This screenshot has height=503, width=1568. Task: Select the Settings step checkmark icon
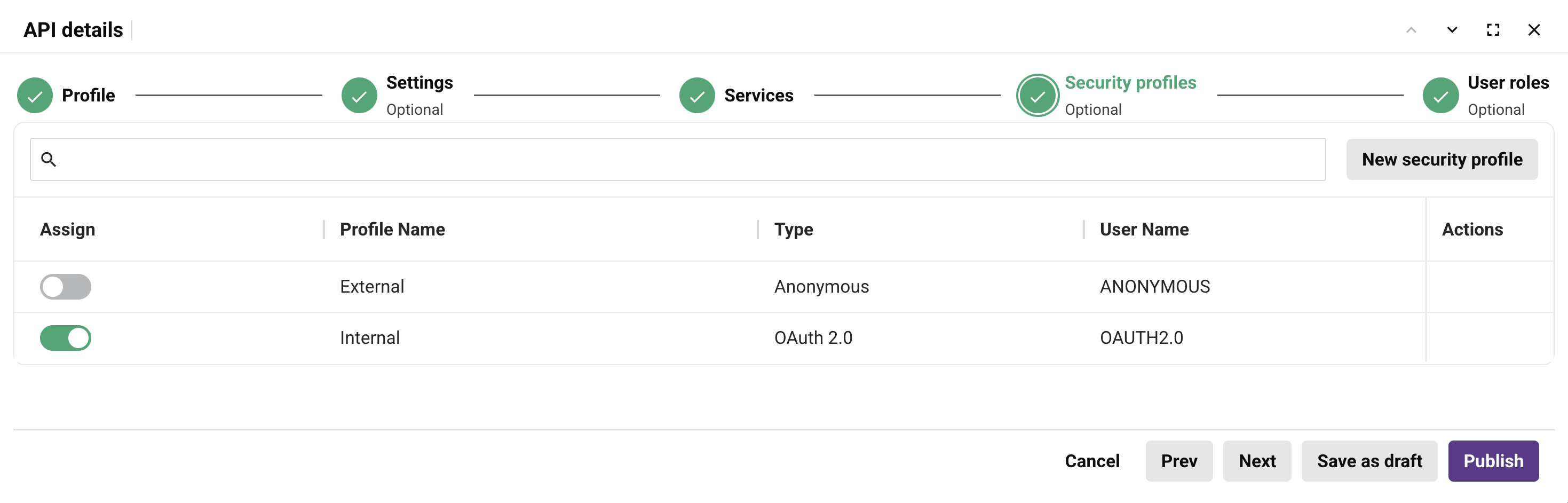[359, 95]
